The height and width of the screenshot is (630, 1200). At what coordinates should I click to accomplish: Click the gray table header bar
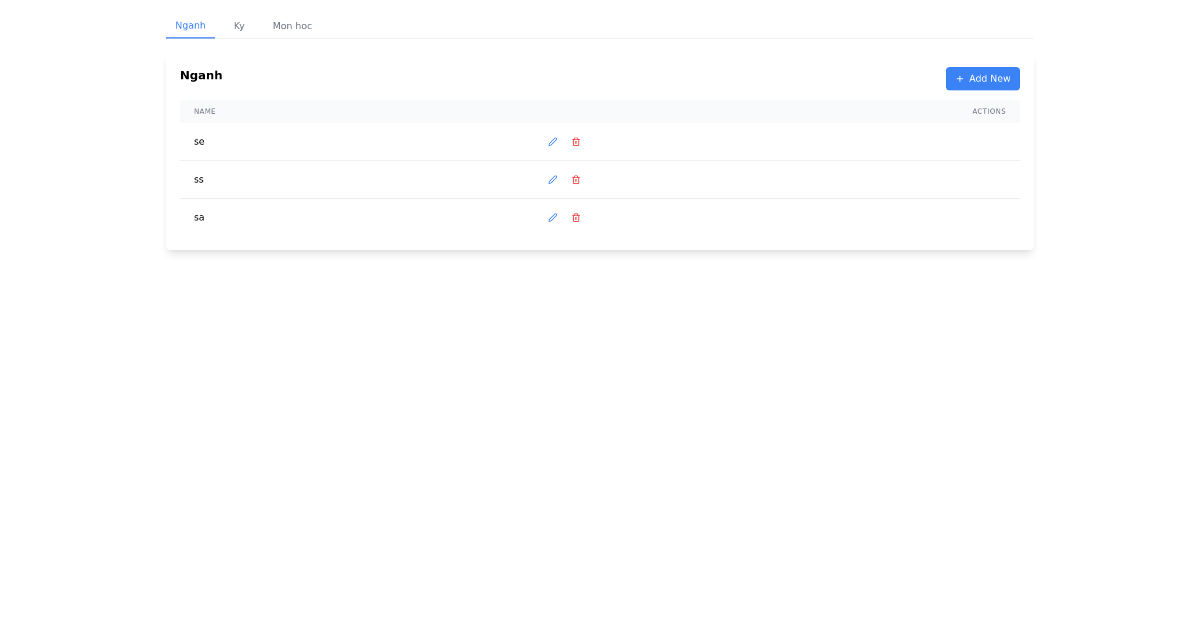coord(599,111)
